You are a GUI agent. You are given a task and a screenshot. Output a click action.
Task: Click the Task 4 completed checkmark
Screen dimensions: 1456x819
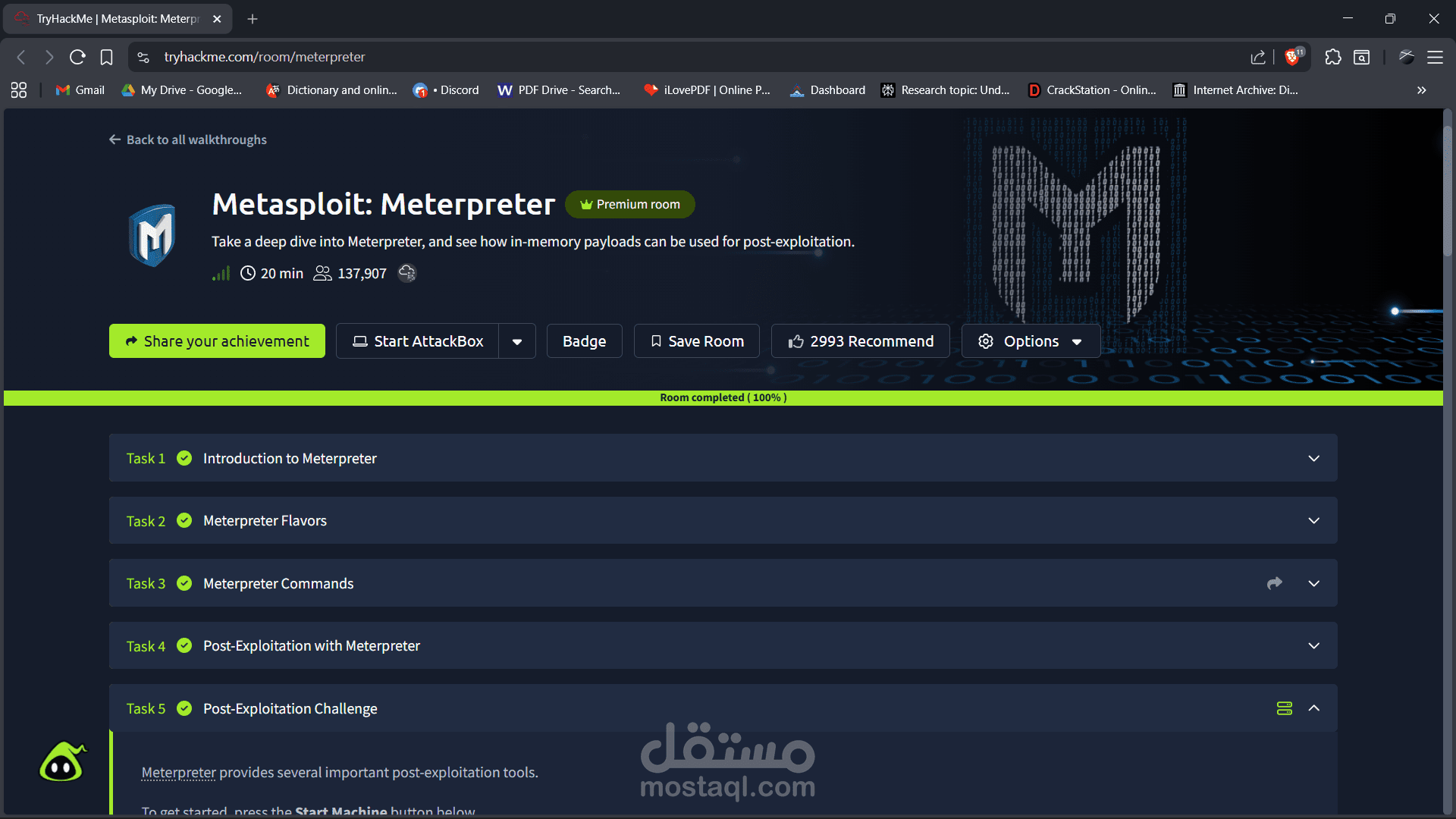pos(184,646)
